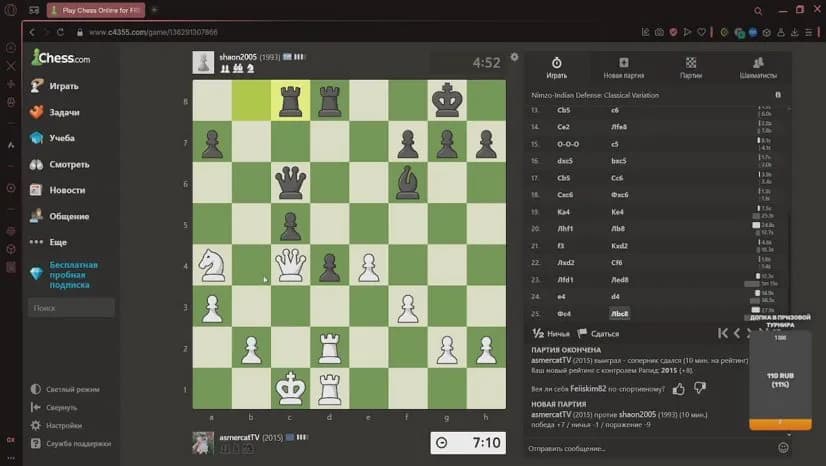The image size is (826, 466).
Task: Switch to the Новая партия tab
Action: click(x=623, y=68)
